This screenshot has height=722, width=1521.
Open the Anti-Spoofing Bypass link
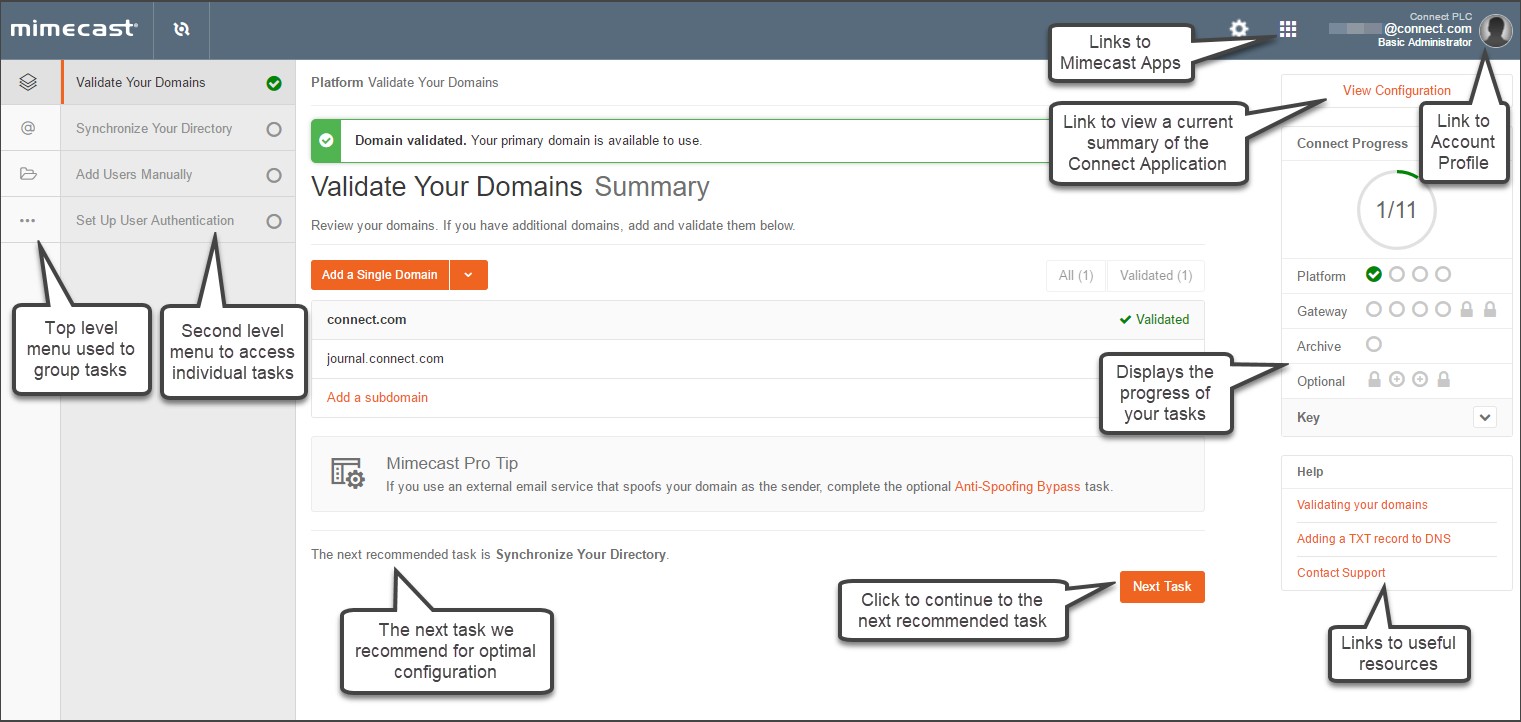point(1017,486)
